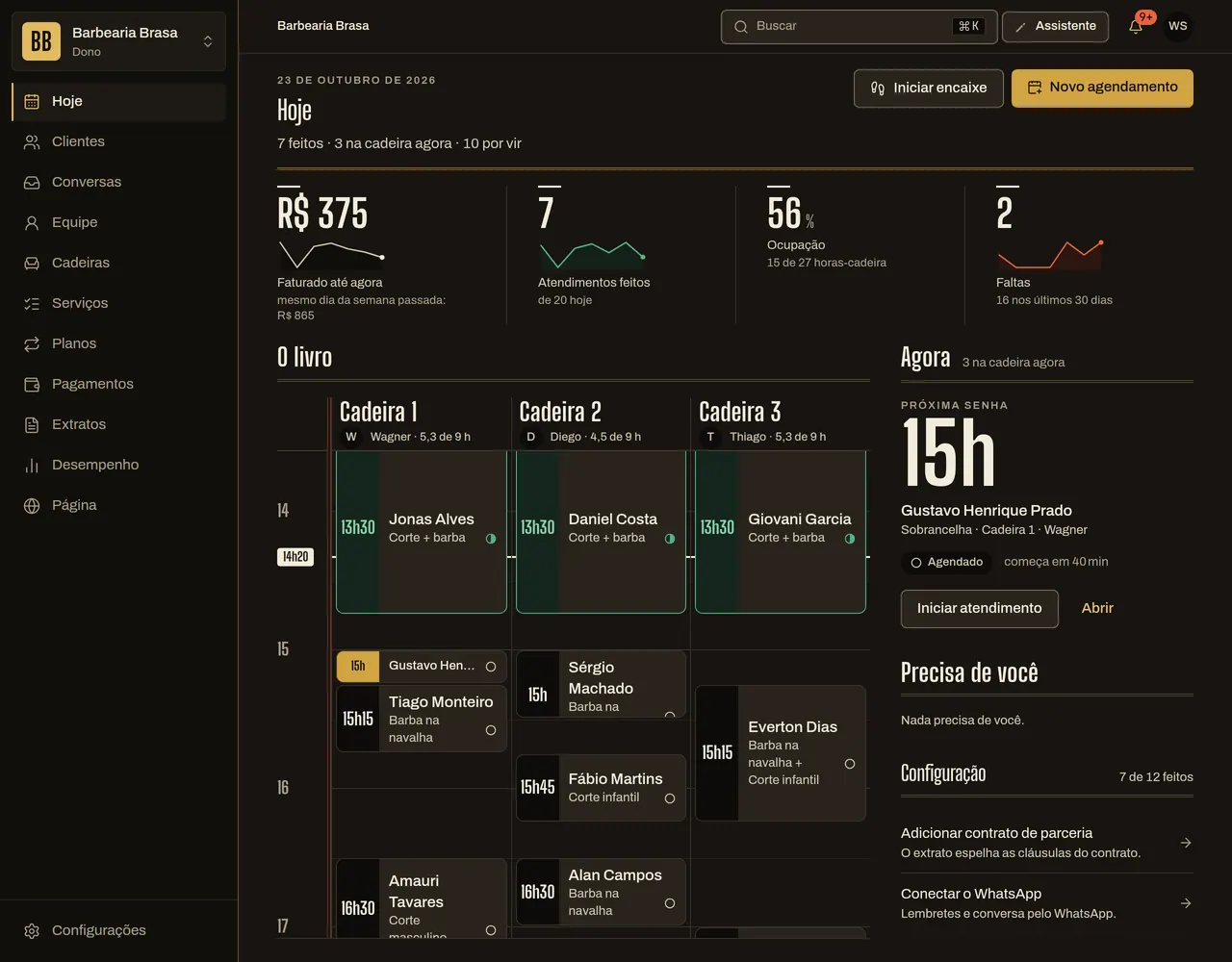Open the Pagamentos wallet icon

[x=32, y=384]
